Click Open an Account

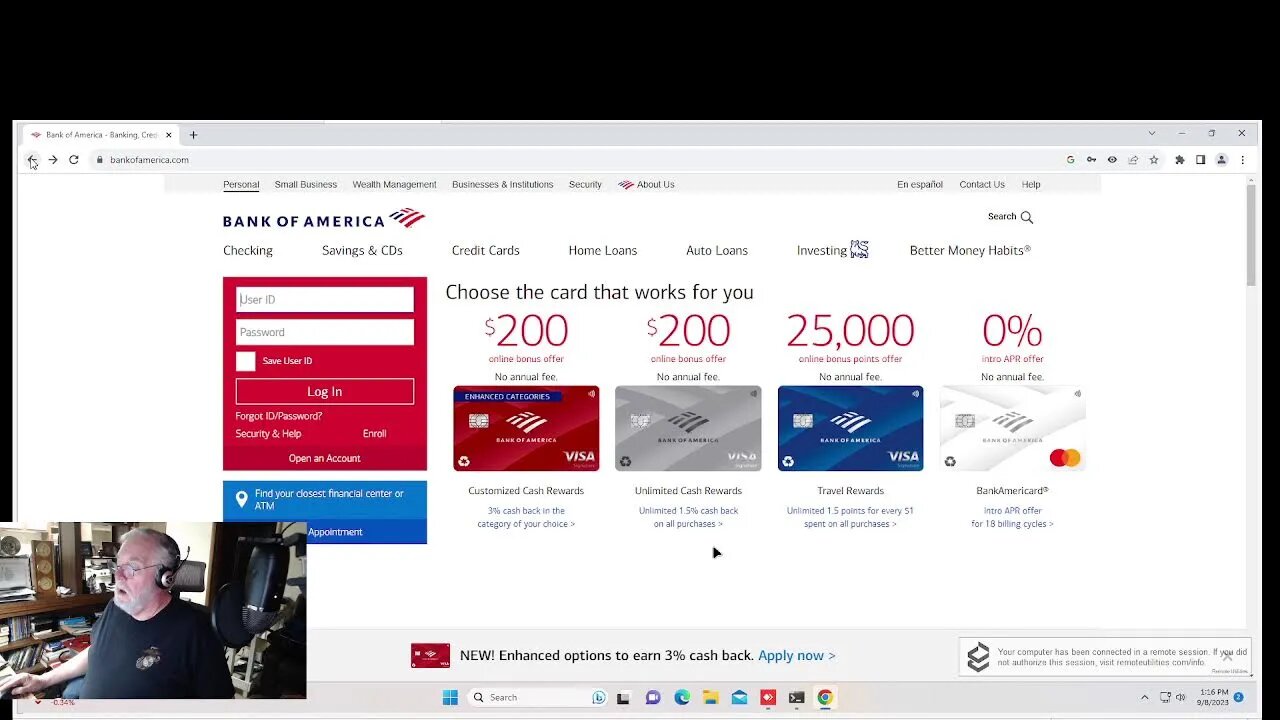pos(324,458)
